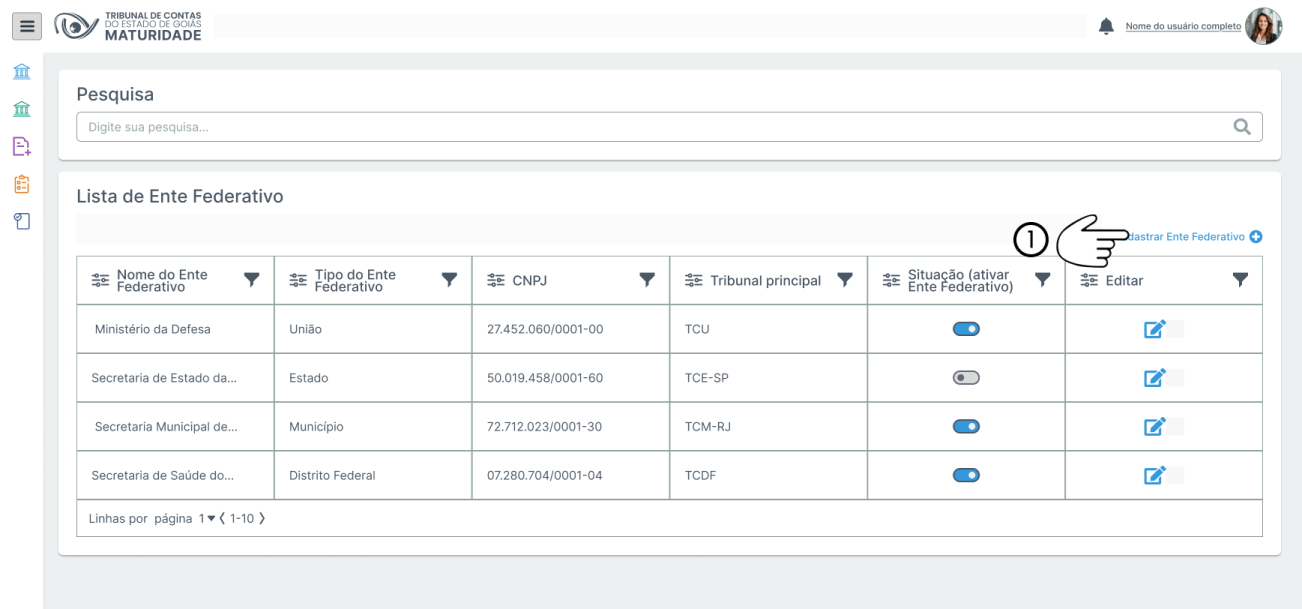This screenshot has height=609, width=1302.
Task: Go to the next page of results
Action: (x=262, y=519)
